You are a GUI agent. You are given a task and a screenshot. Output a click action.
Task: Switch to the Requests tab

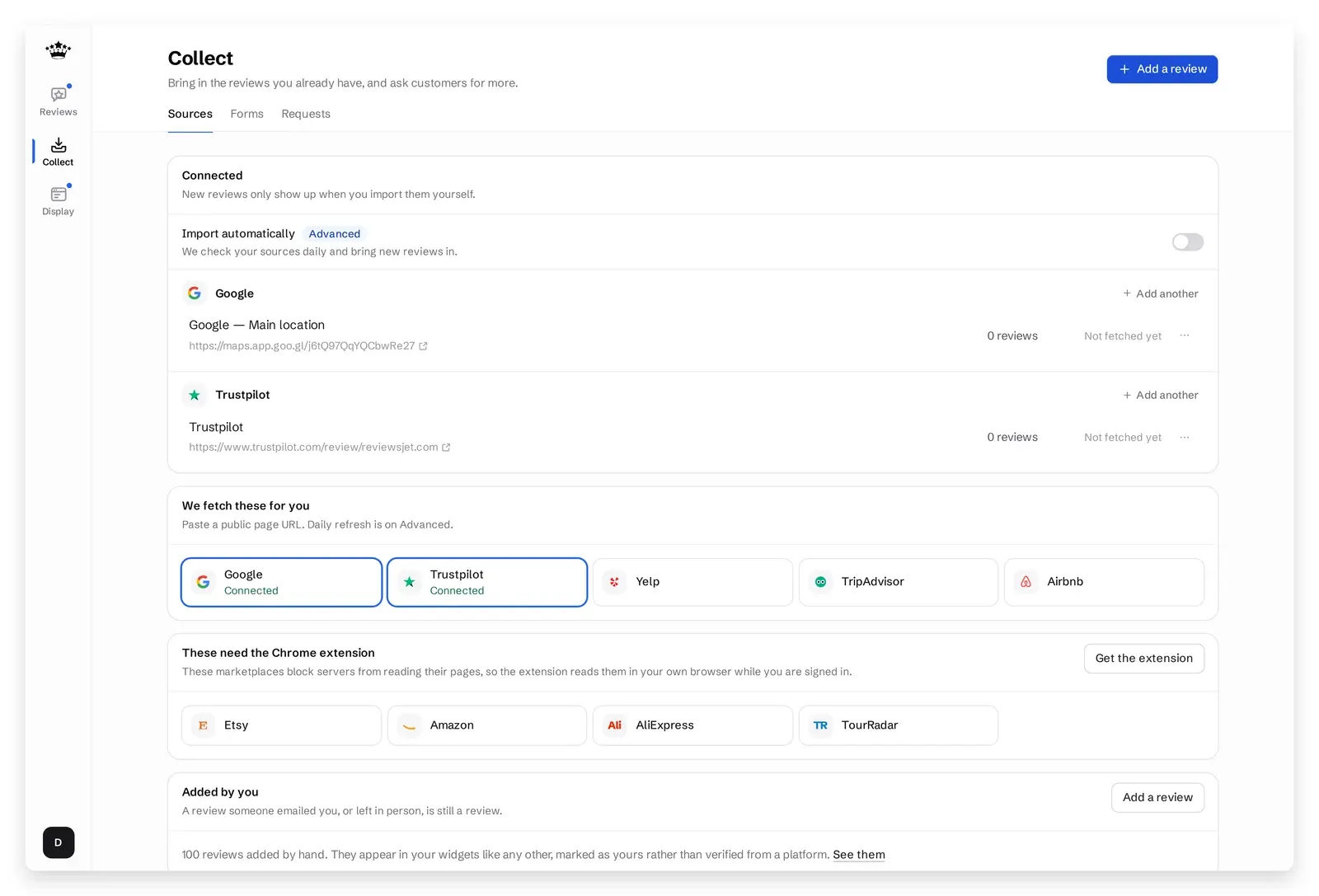pos(306,114)
